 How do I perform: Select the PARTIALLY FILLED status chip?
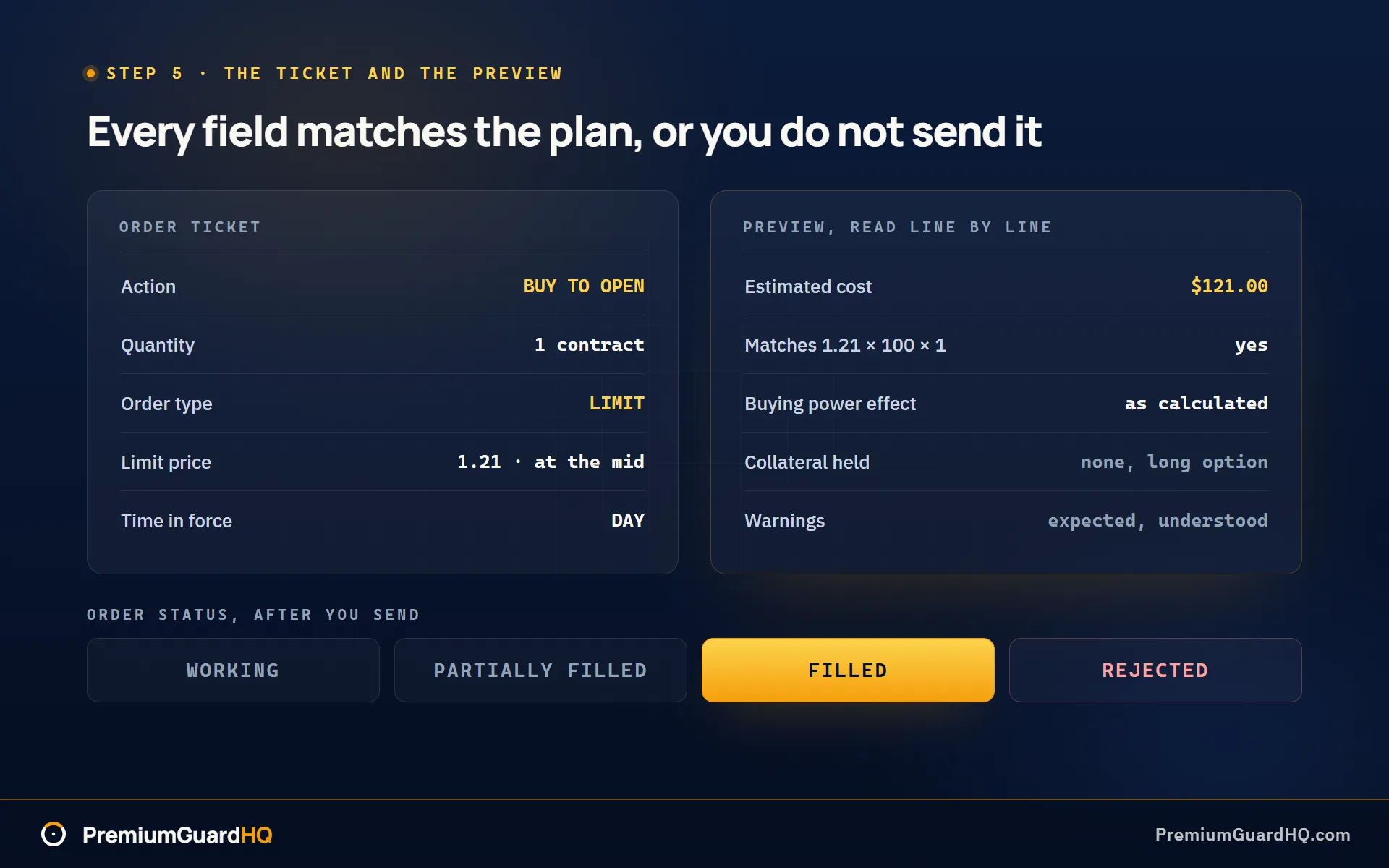pyautogui.click(x=540, y=670)
